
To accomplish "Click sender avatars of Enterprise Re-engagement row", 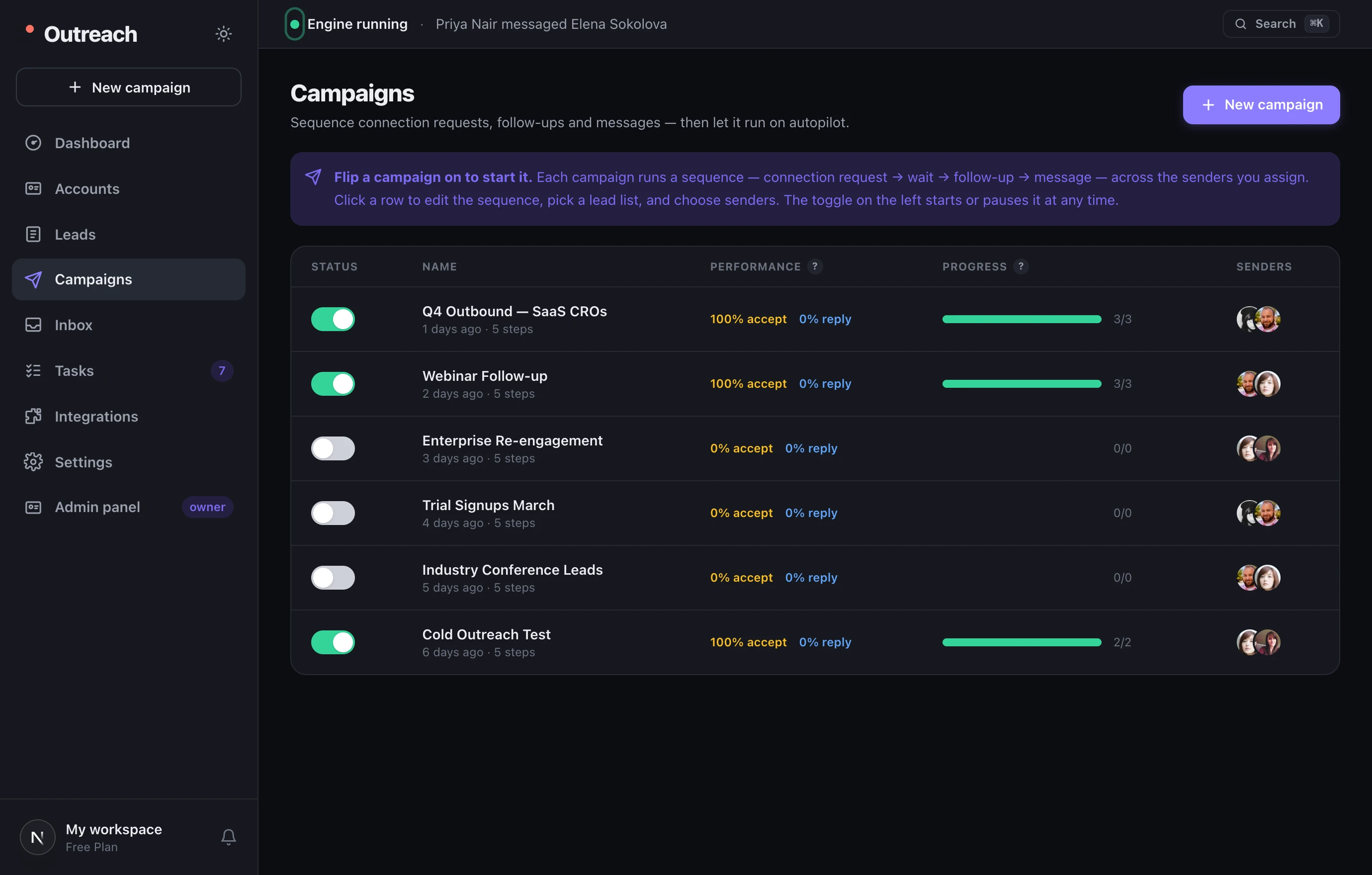I will coord(1258,448).
